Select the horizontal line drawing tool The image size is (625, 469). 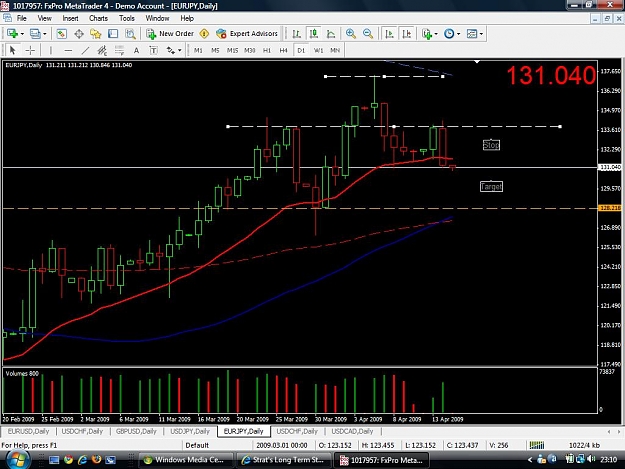point(68,50)
